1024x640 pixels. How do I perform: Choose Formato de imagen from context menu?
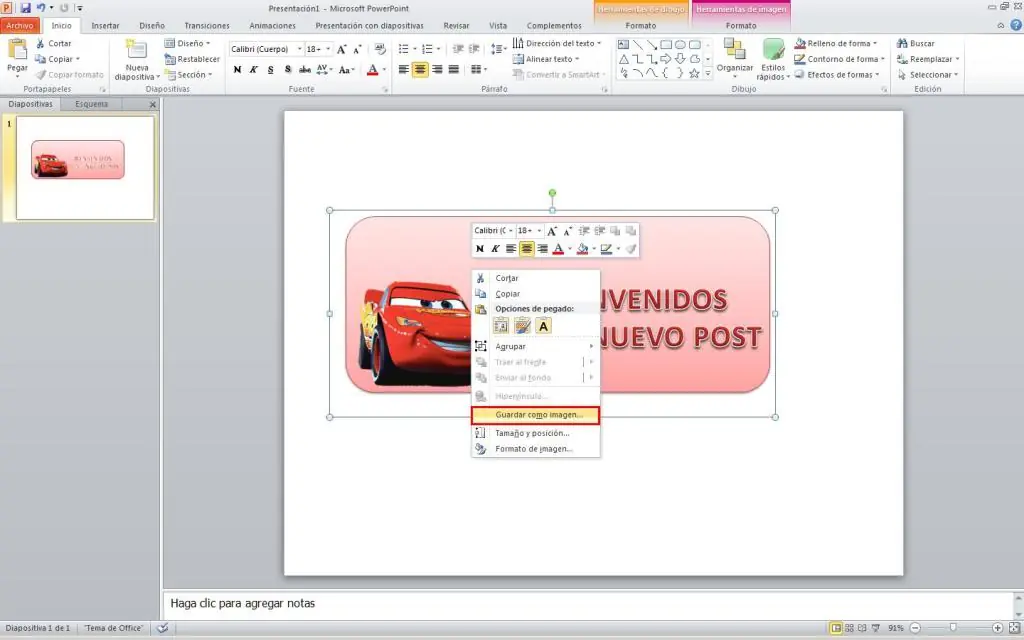pos(536,449)
